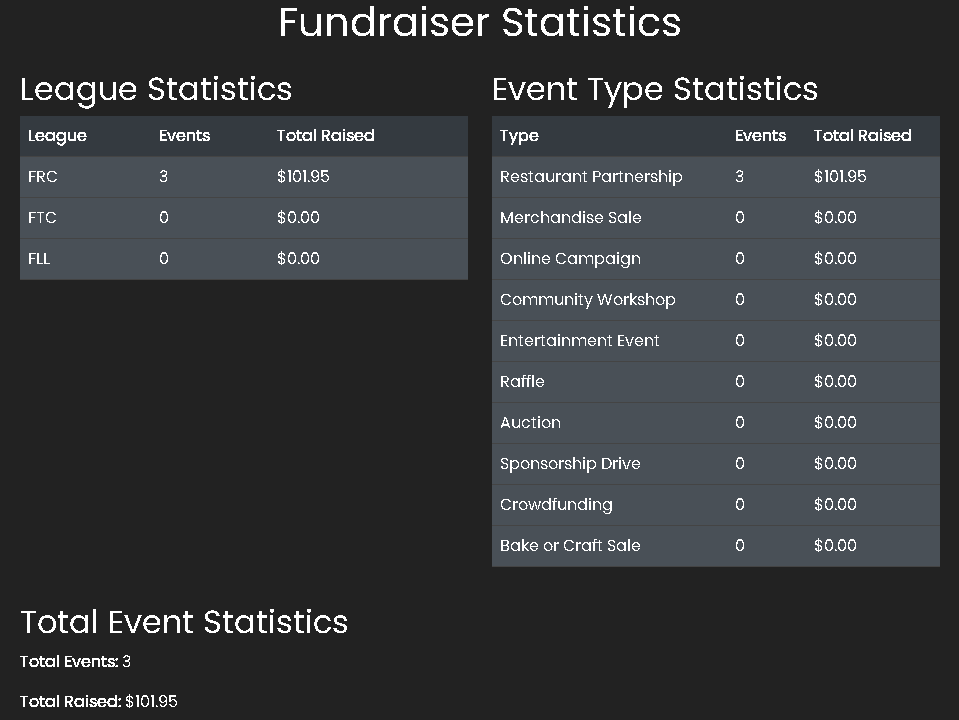Click the Type column header

[x=519, y=136]
